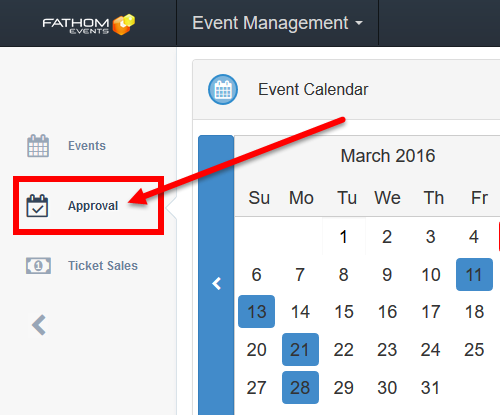Select highlighted date March 13
The height and width of the screenshot is (415, 500).
pos(256,311)
